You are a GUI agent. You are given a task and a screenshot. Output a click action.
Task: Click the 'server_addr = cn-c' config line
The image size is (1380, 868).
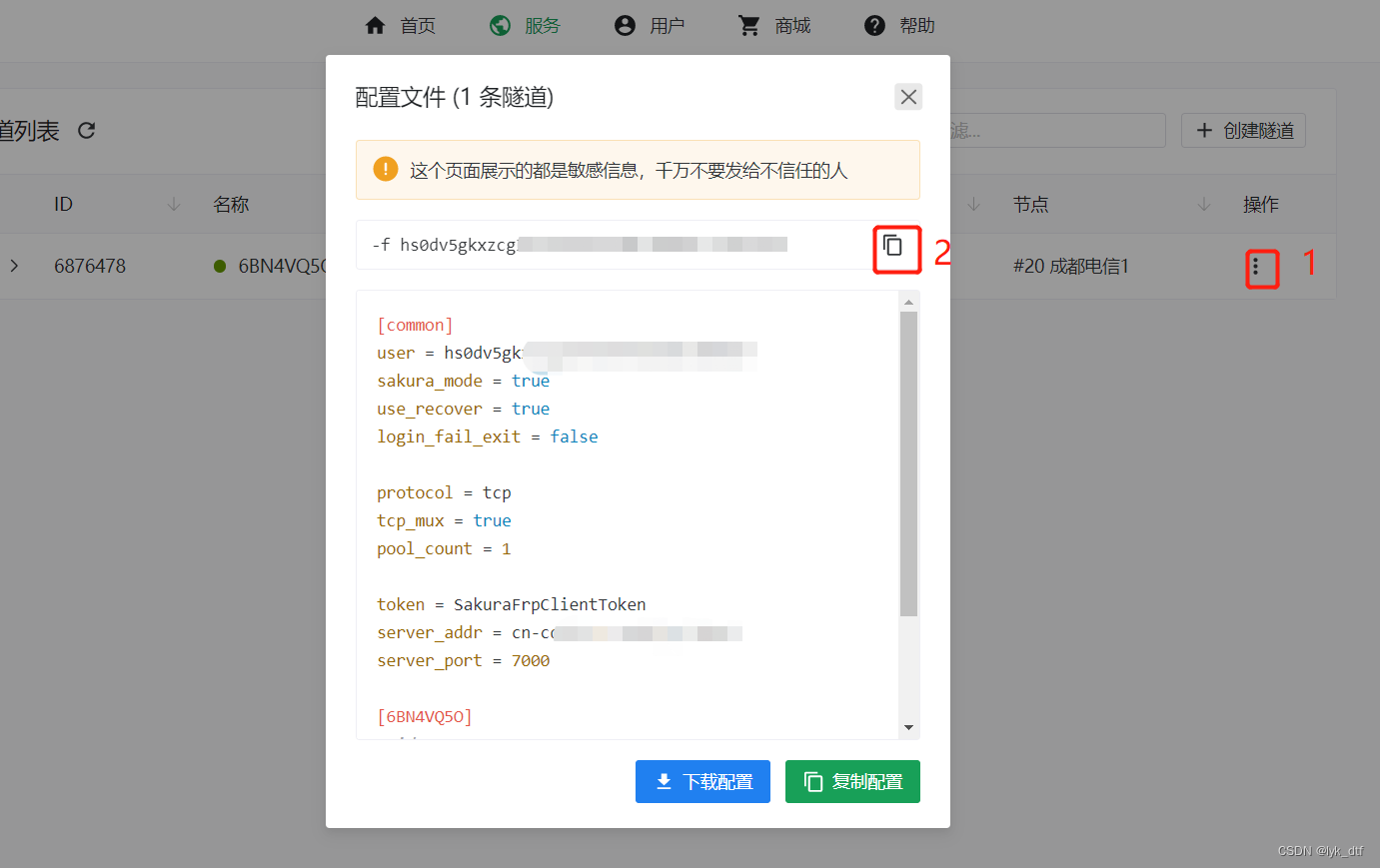[560, 632]
